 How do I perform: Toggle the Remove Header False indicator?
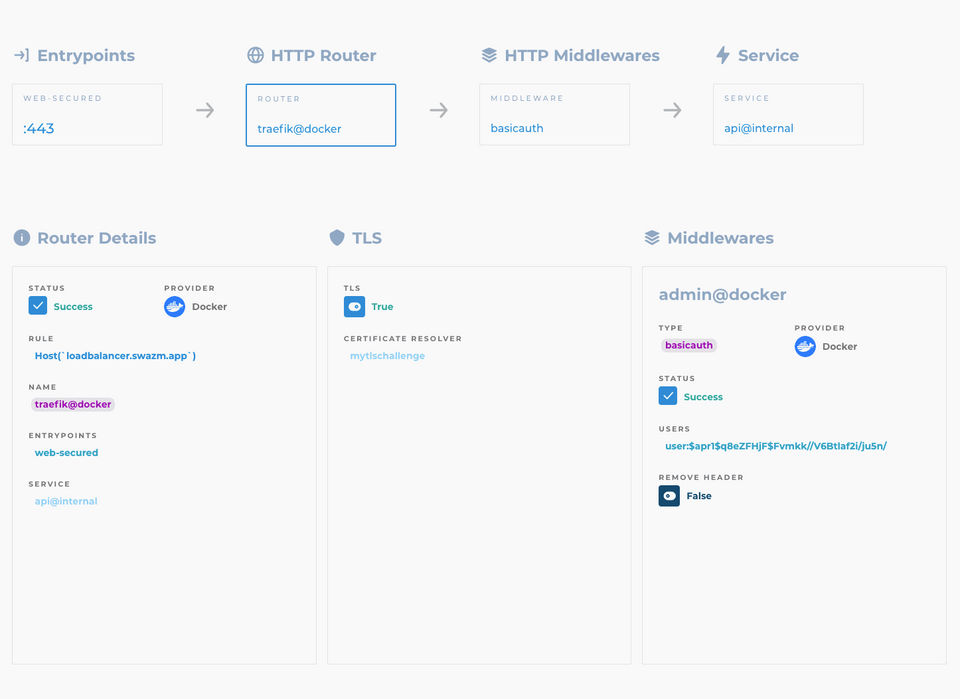pos(669,496)
